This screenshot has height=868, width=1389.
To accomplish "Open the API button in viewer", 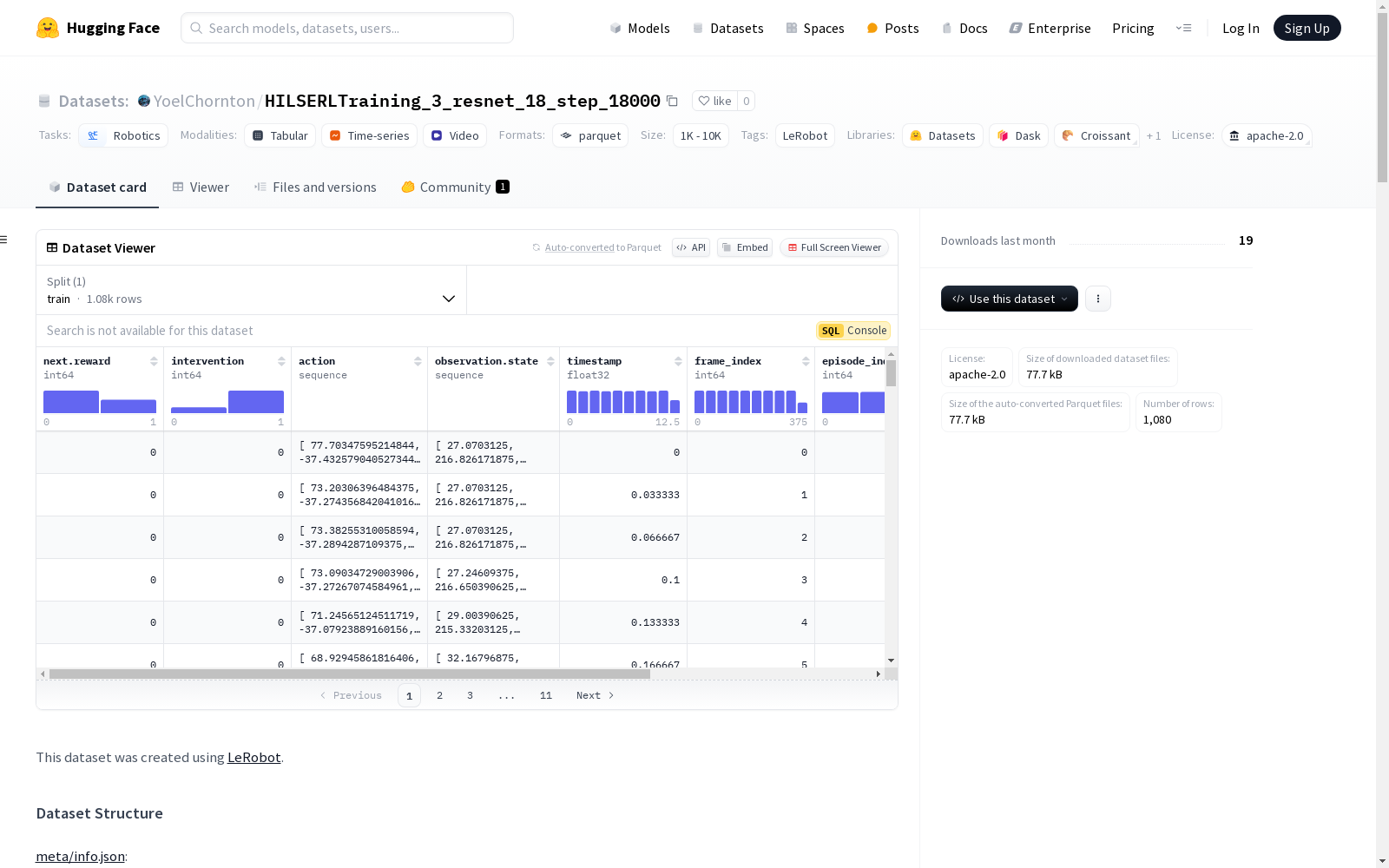I will (x=691, y=247).
